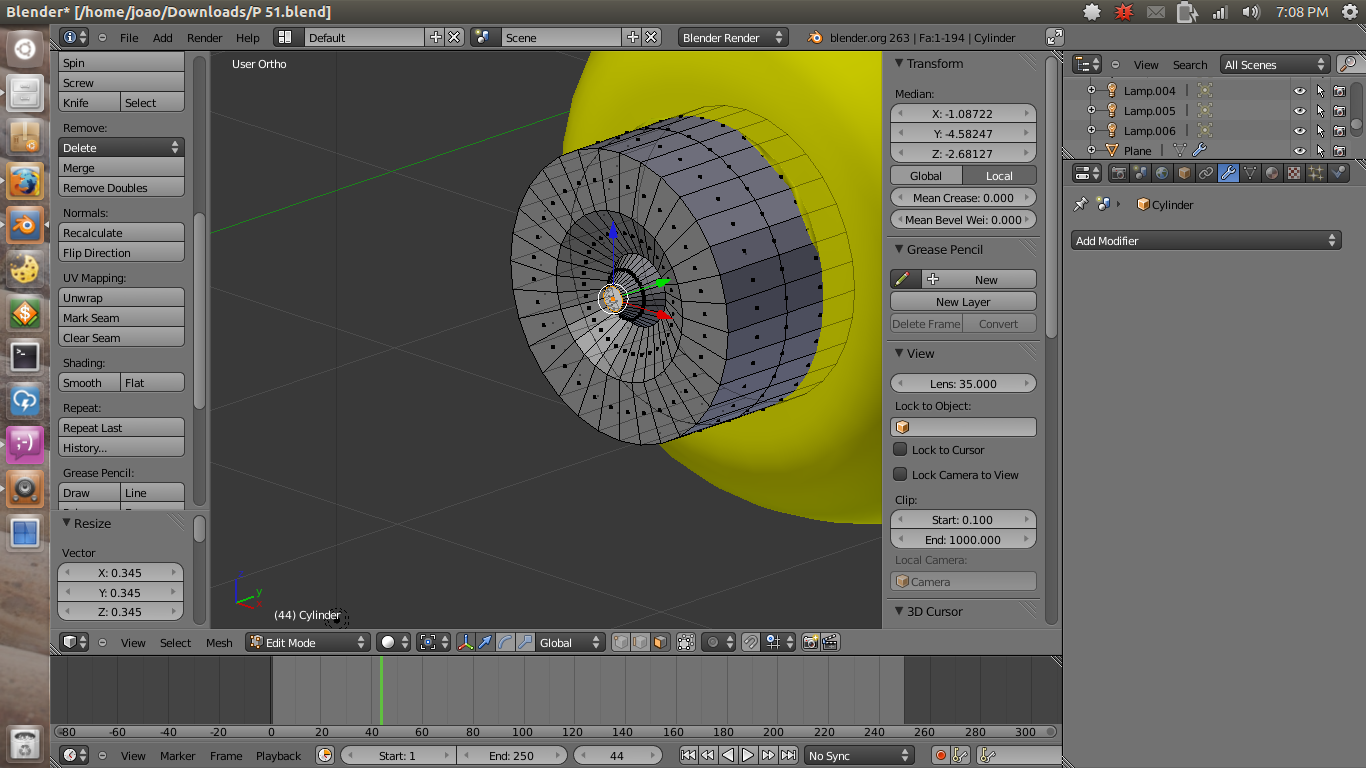The width and height of the screenshot is (1366, 768).
Task: Toggle limit selection to visible icon
Action: pyautogui.click(x=686, y=643)
